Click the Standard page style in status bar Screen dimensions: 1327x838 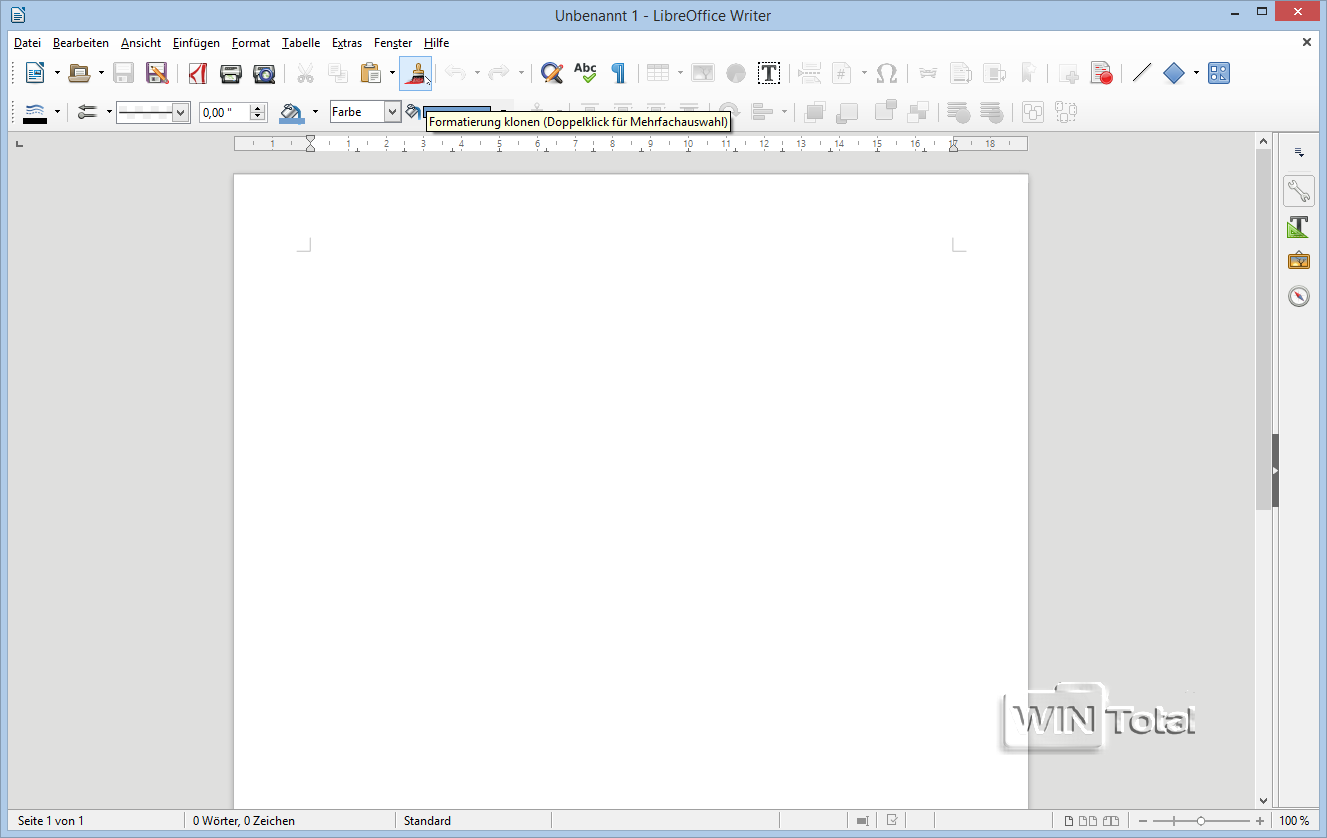click(427, 821)
